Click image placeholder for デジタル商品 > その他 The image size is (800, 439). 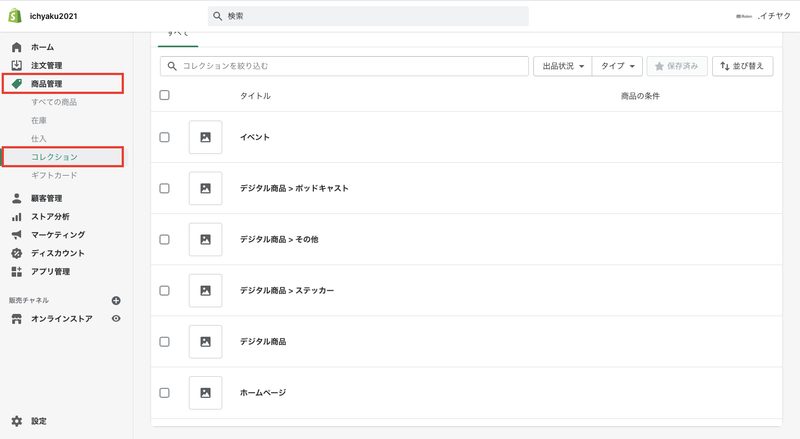tap(206, 239)
